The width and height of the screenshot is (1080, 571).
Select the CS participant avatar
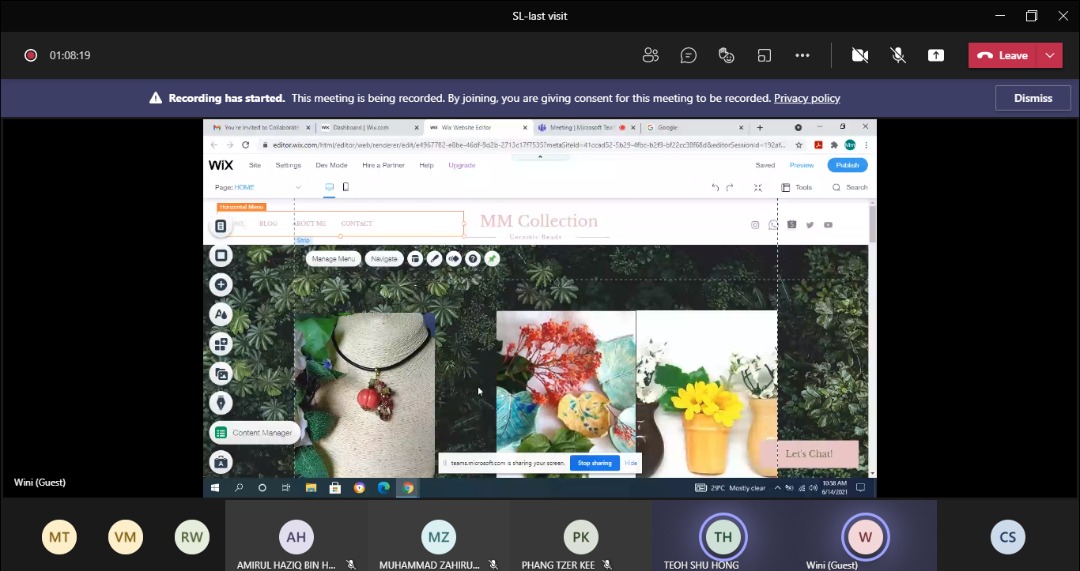(x=1008, y=537)
